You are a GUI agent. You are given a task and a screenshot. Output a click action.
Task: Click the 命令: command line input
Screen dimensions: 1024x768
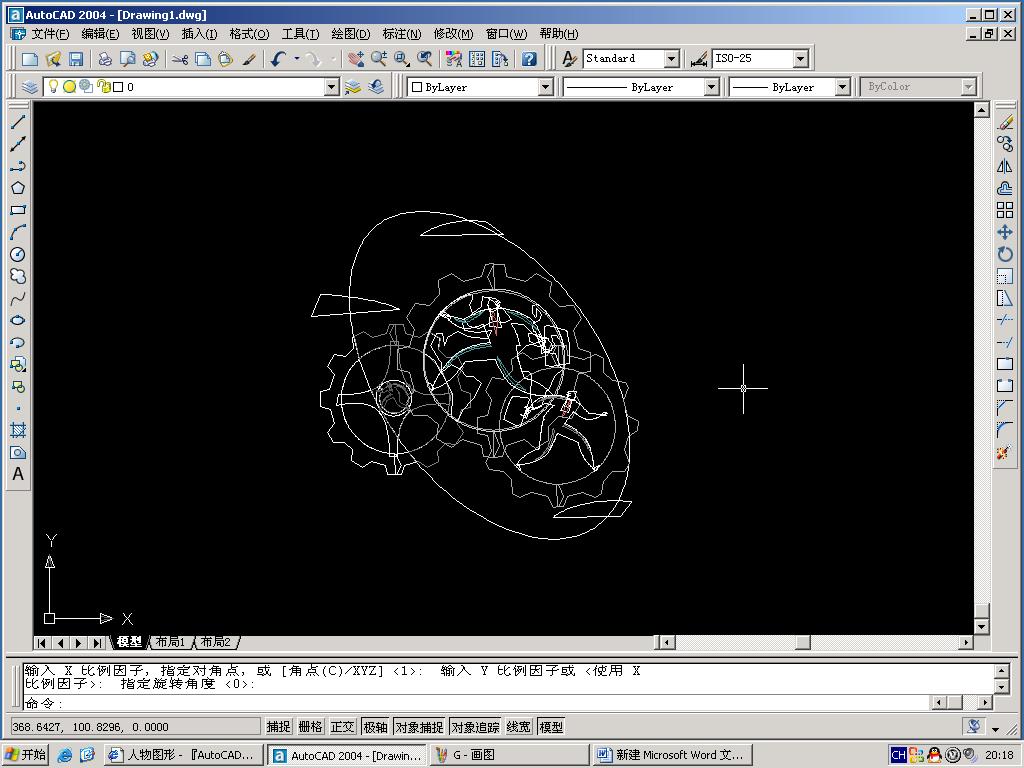pos(476,703)
